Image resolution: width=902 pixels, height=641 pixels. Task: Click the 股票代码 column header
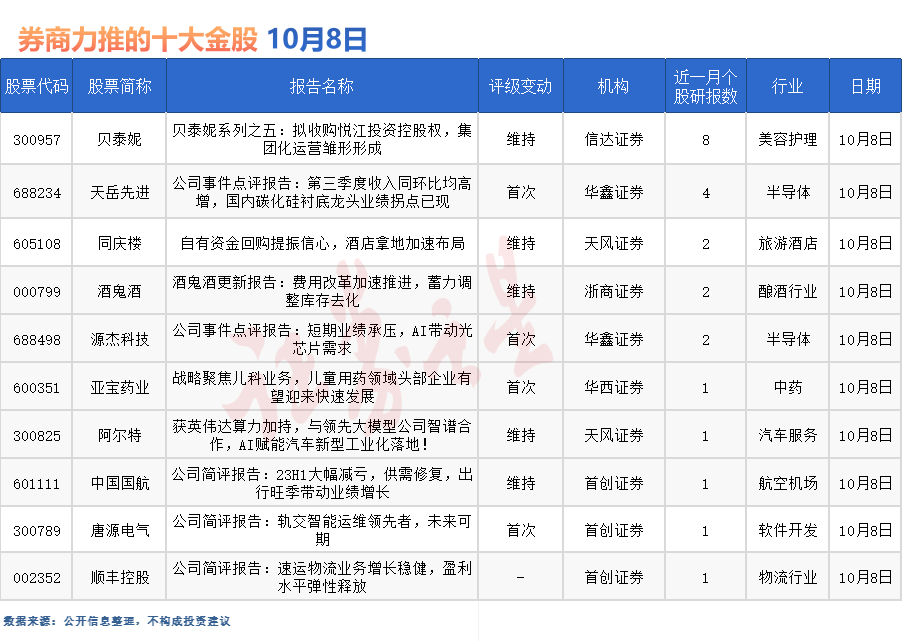coord(36,86)
